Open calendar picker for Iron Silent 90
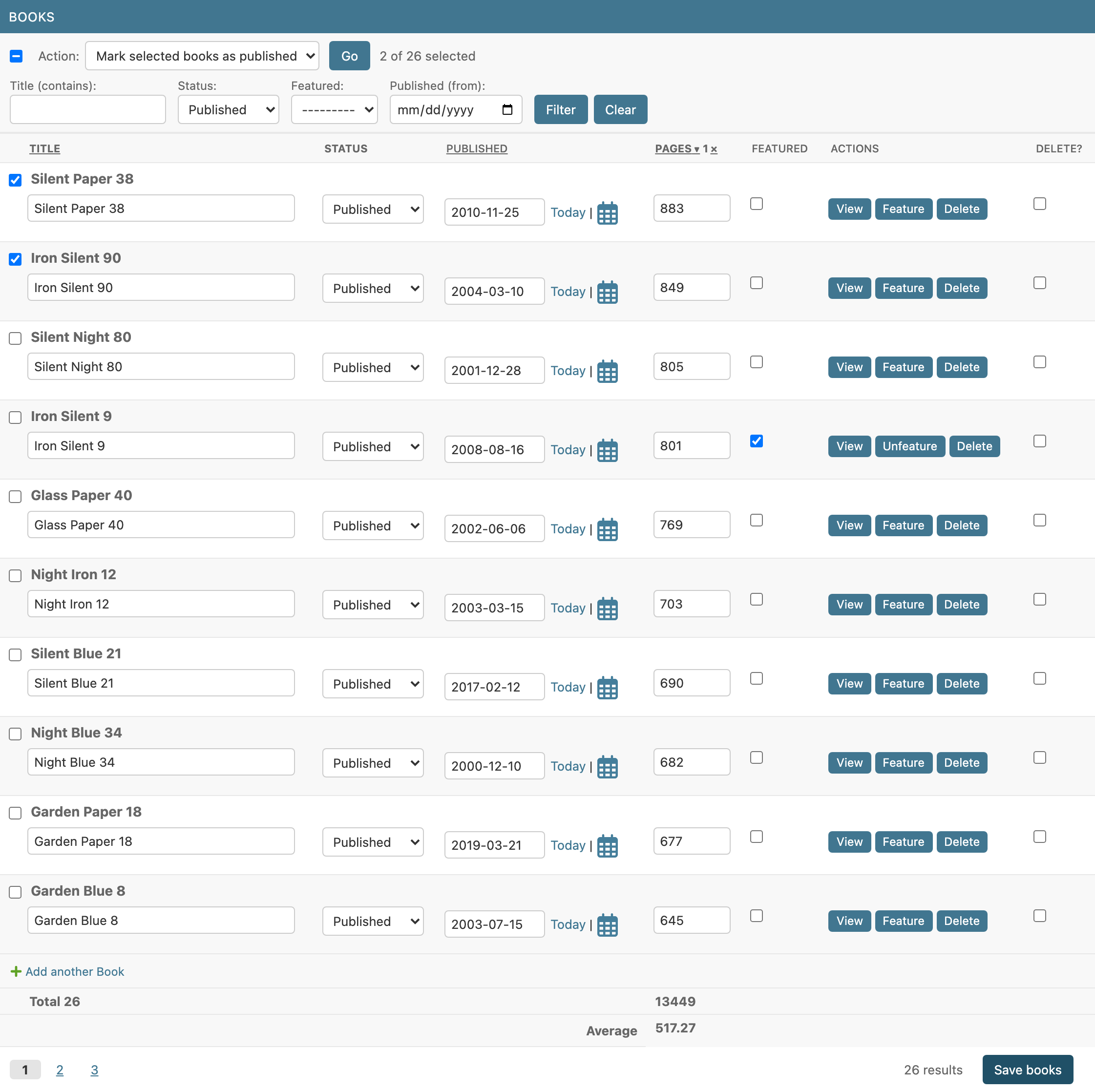 click(x=607, y=293)
